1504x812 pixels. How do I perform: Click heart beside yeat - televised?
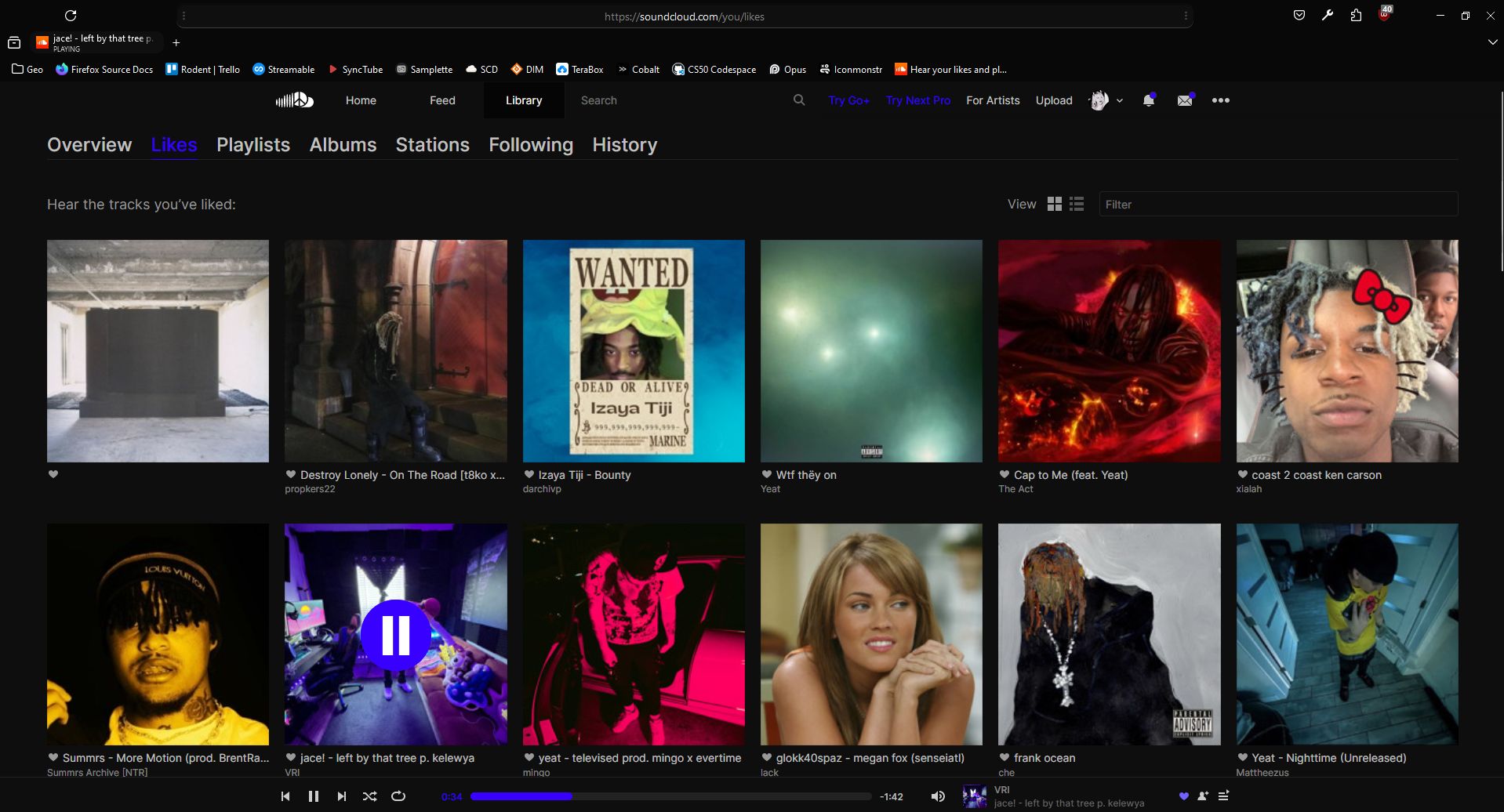point(529,757)
